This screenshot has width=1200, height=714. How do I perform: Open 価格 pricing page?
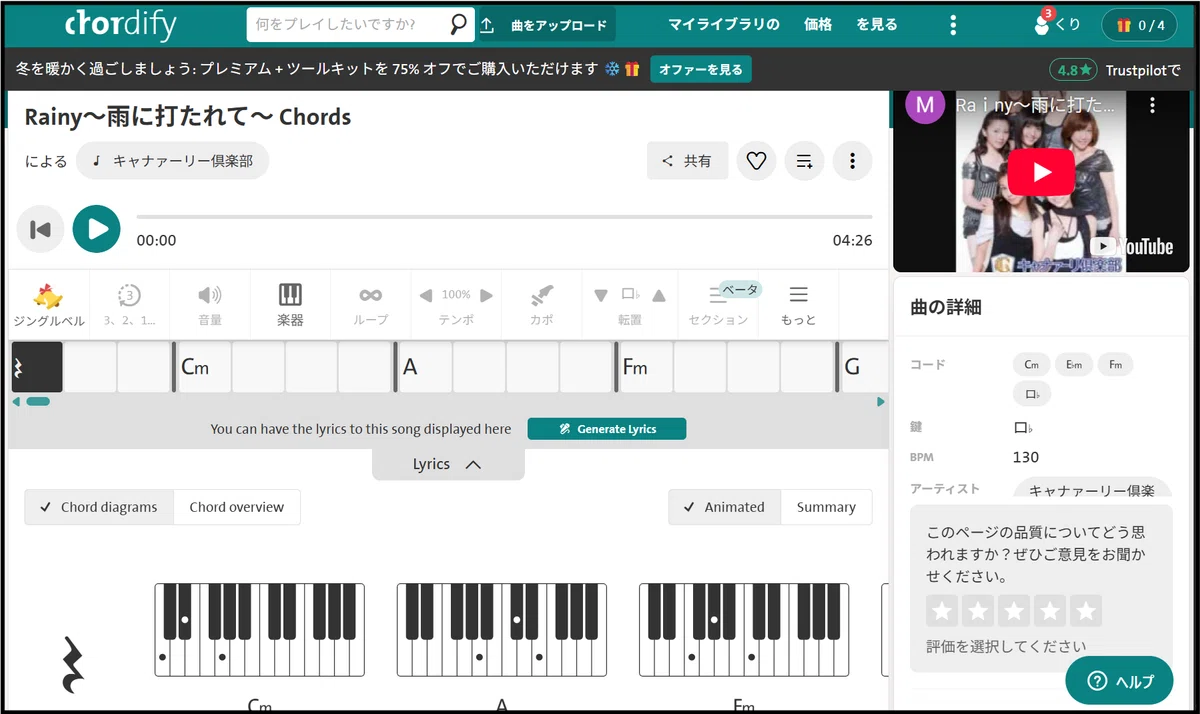coord(818,25)
